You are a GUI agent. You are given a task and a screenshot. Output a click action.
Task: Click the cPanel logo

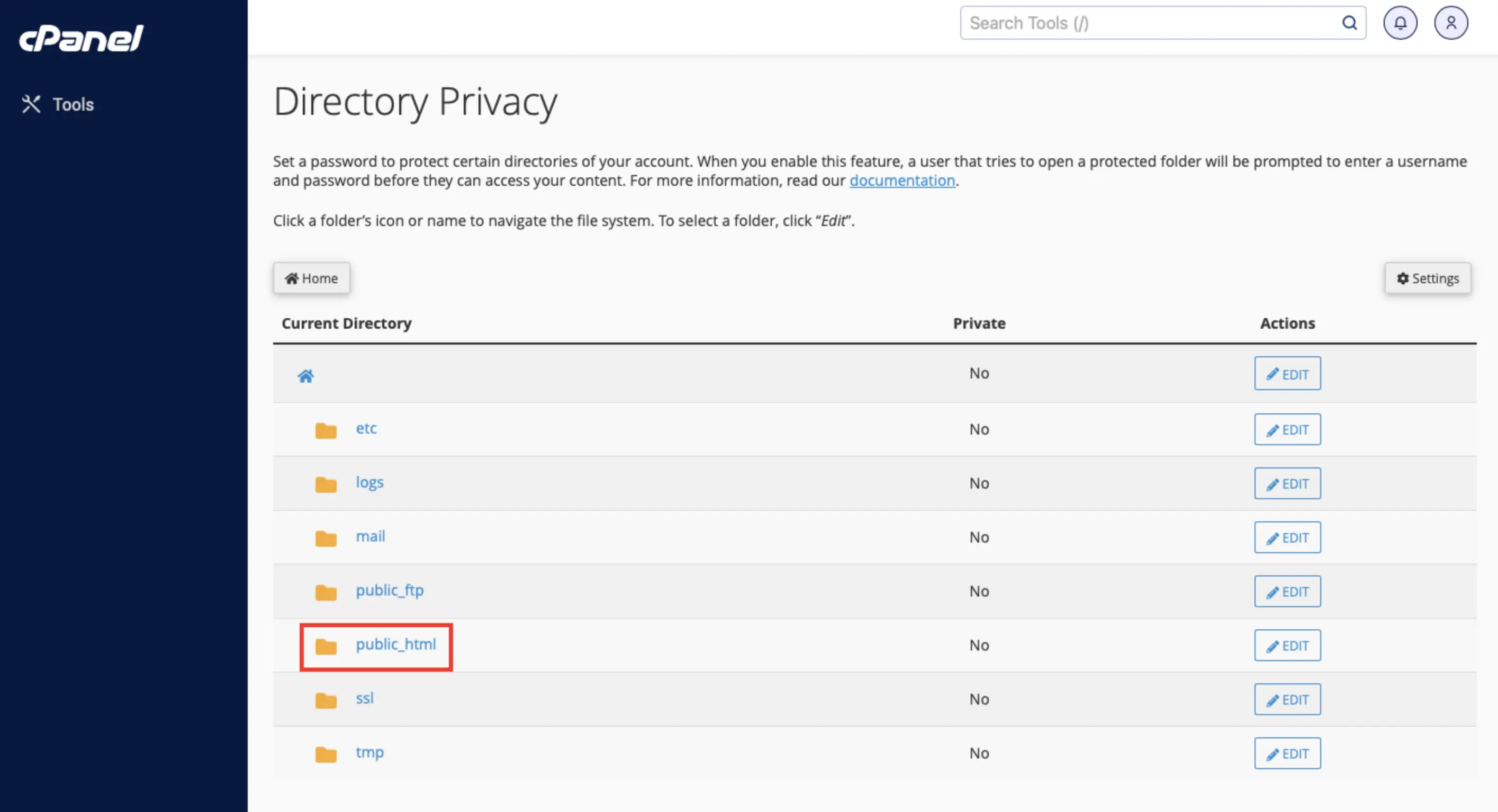(x=82, y=39)
